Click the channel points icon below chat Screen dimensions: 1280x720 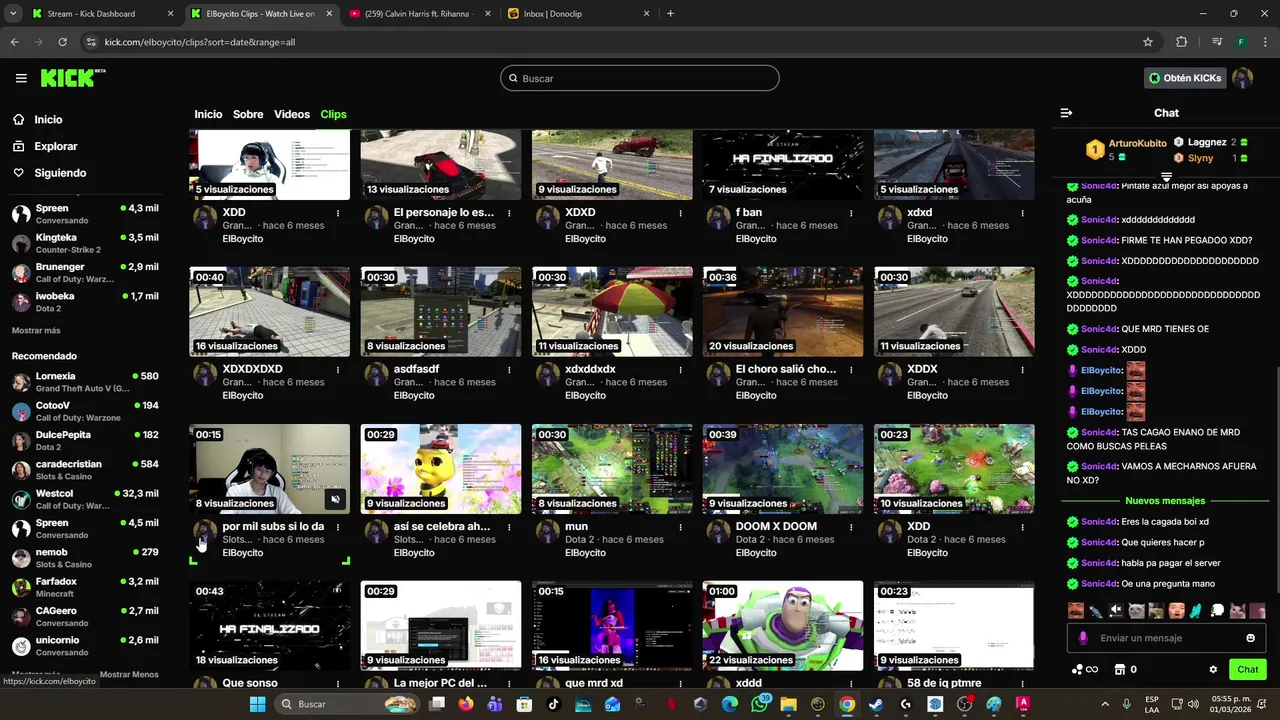coord(1077,669)
